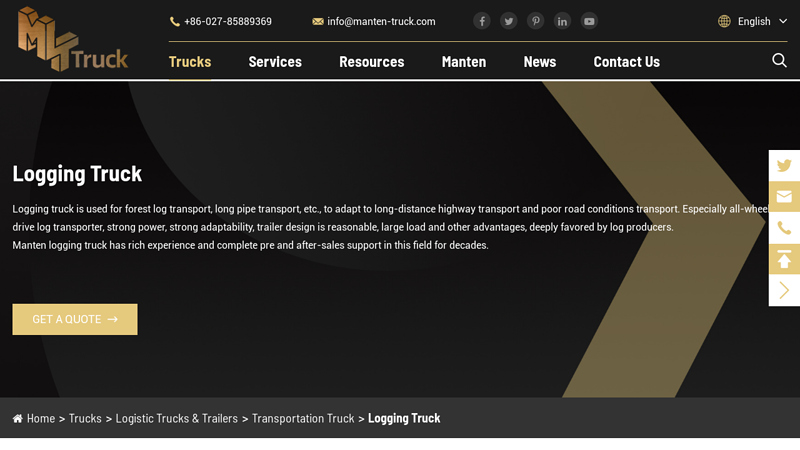Image resolution: width=800 pixels, height=450 pixels.
Task: Click the info@manten-truck.com email link
Action: pos(380,21)
